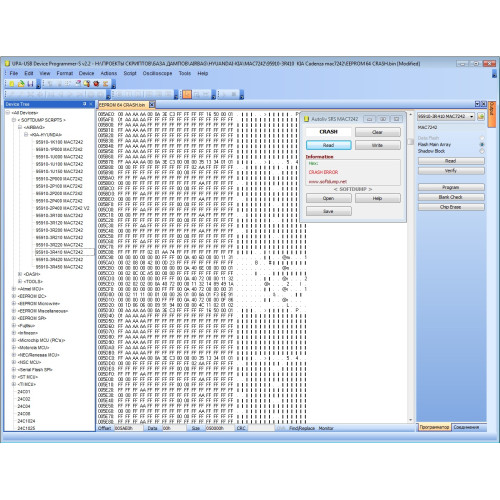The image size is (500, 500).
Task: Open the Script menu
Action: [130, 73]
